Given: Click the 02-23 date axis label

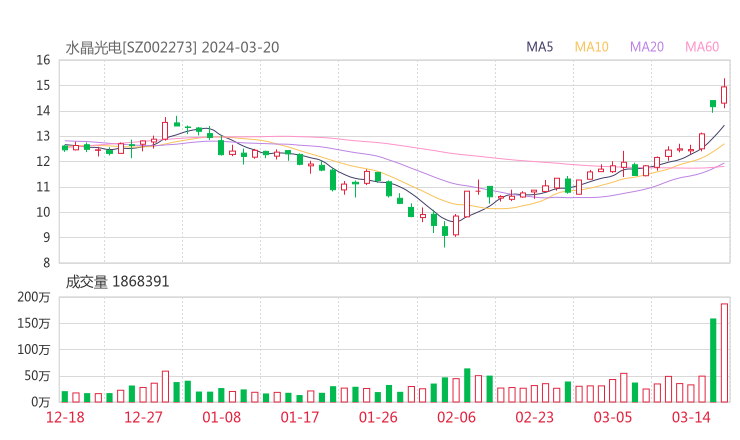Looking at the screenshot, I should pos(534,417).
